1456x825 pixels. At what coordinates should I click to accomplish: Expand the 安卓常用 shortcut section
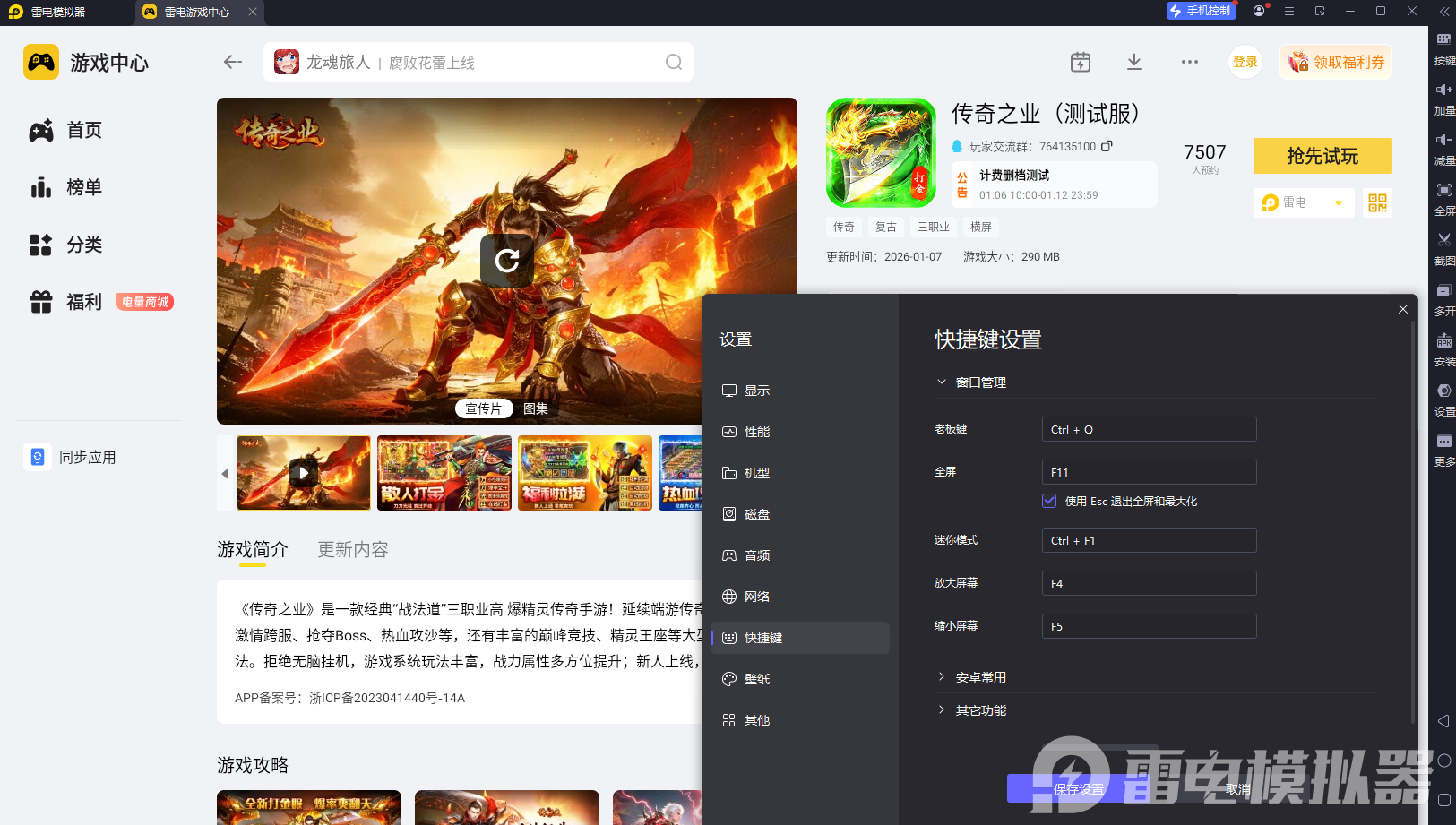click(x=980, y=676)
